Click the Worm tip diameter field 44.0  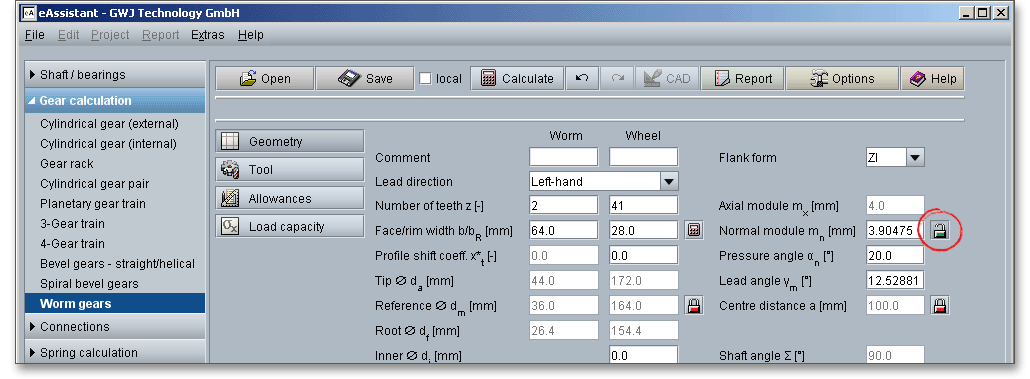tap(564, 280)
